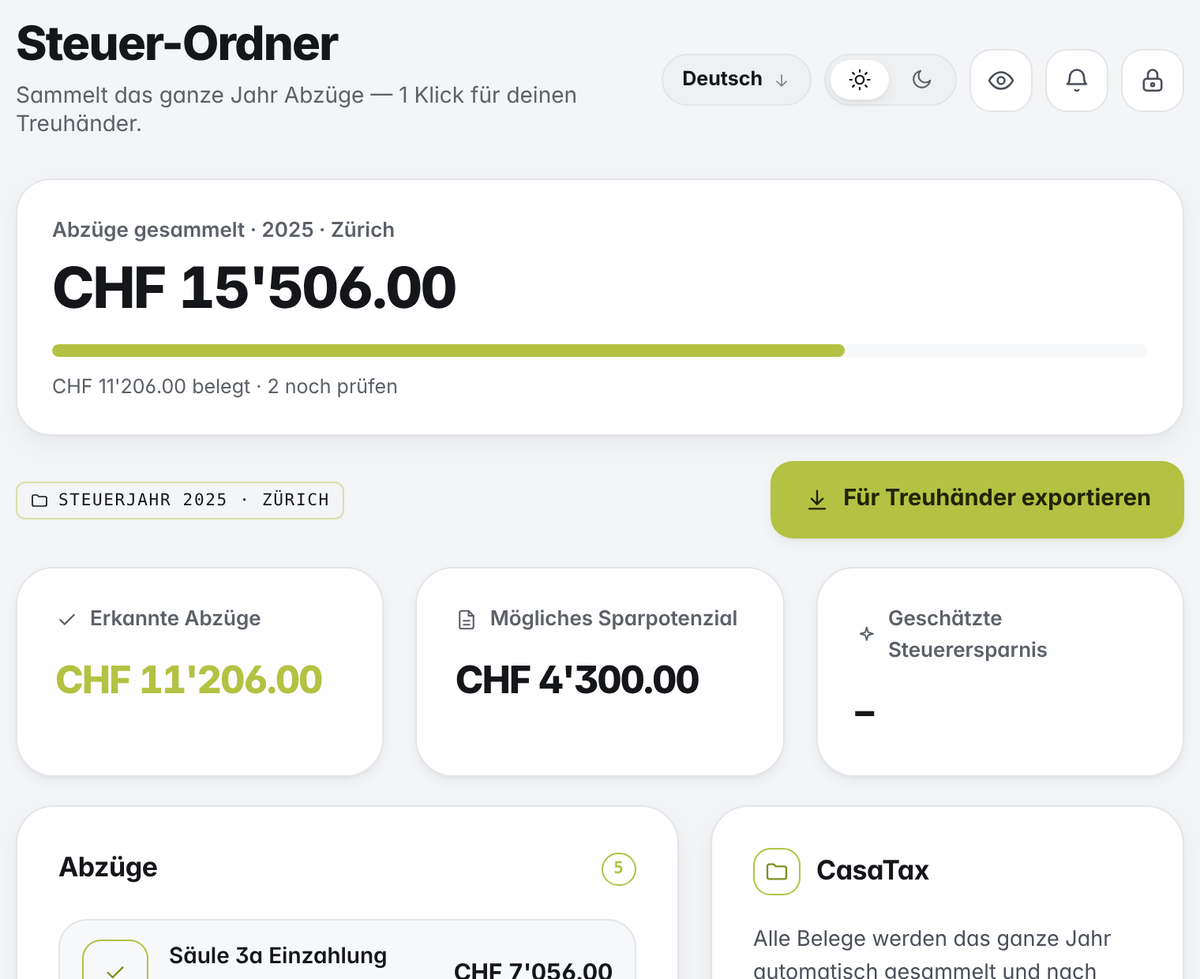
Task: Export data via Für Treuhänder exportieren
Action: point(977,499)
